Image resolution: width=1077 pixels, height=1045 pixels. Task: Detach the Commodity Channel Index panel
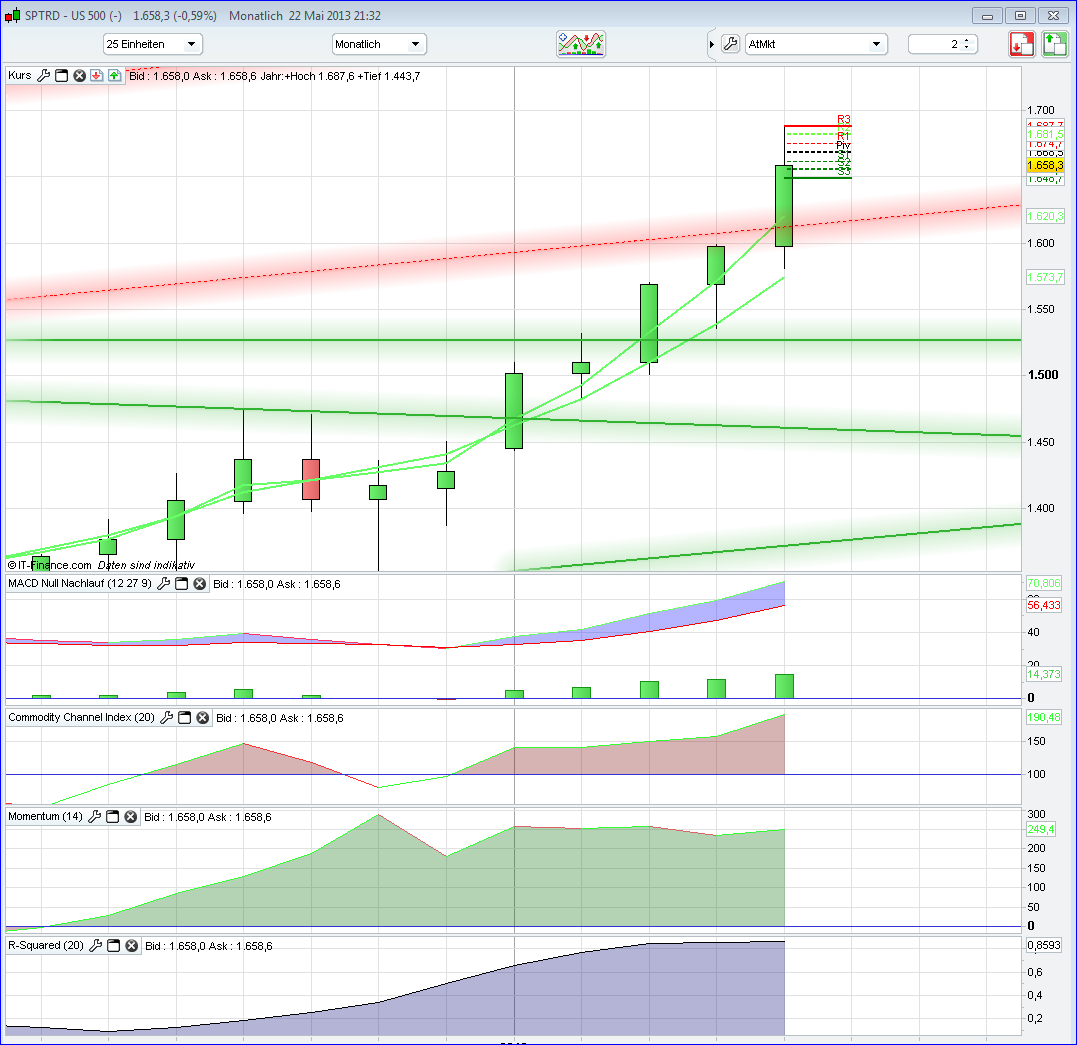click(x=184, y=718)
